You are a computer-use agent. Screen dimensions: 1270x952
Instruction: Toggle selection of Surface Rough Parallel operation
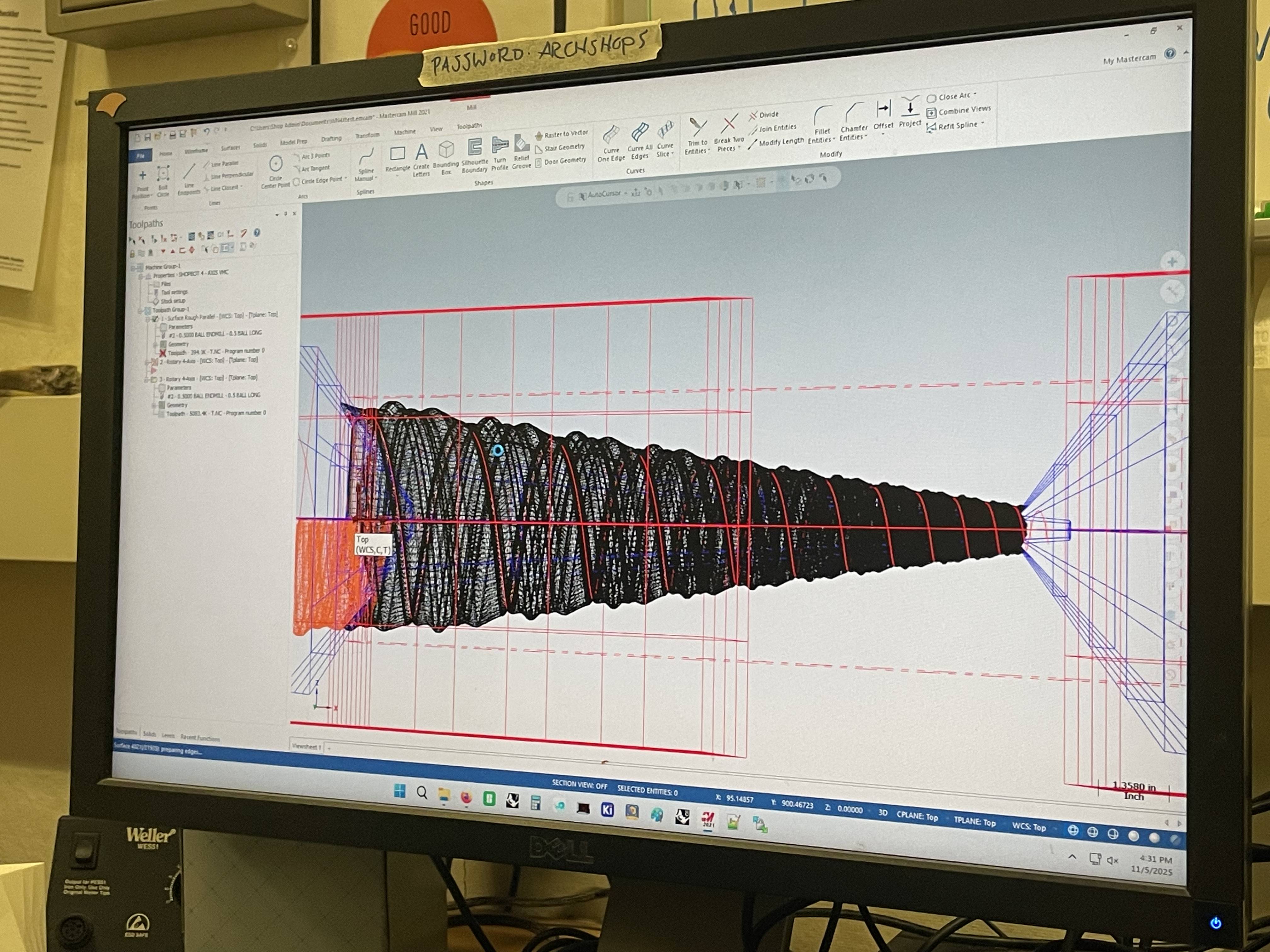(x=154, y=319)
